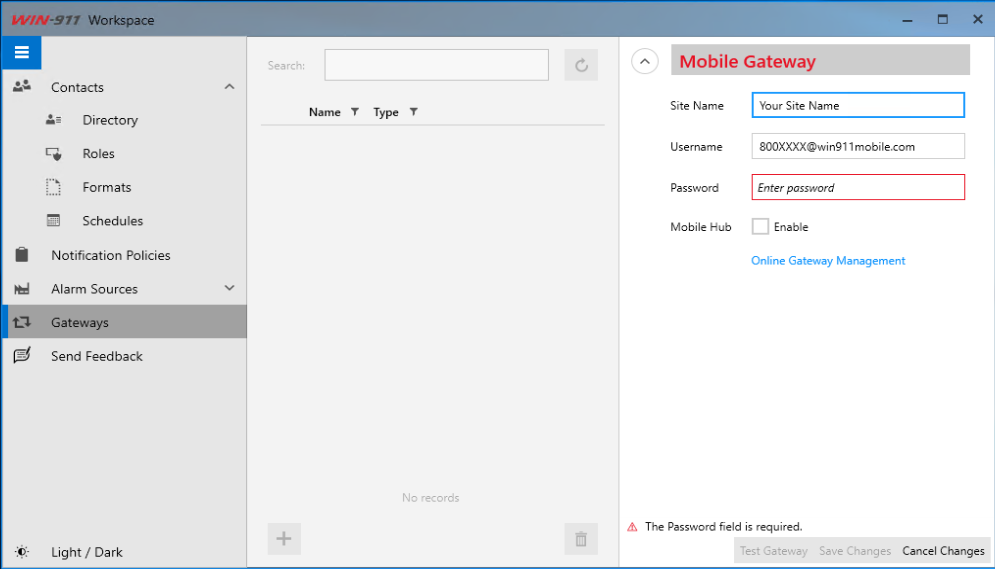Click the Username field

[858, 147]
